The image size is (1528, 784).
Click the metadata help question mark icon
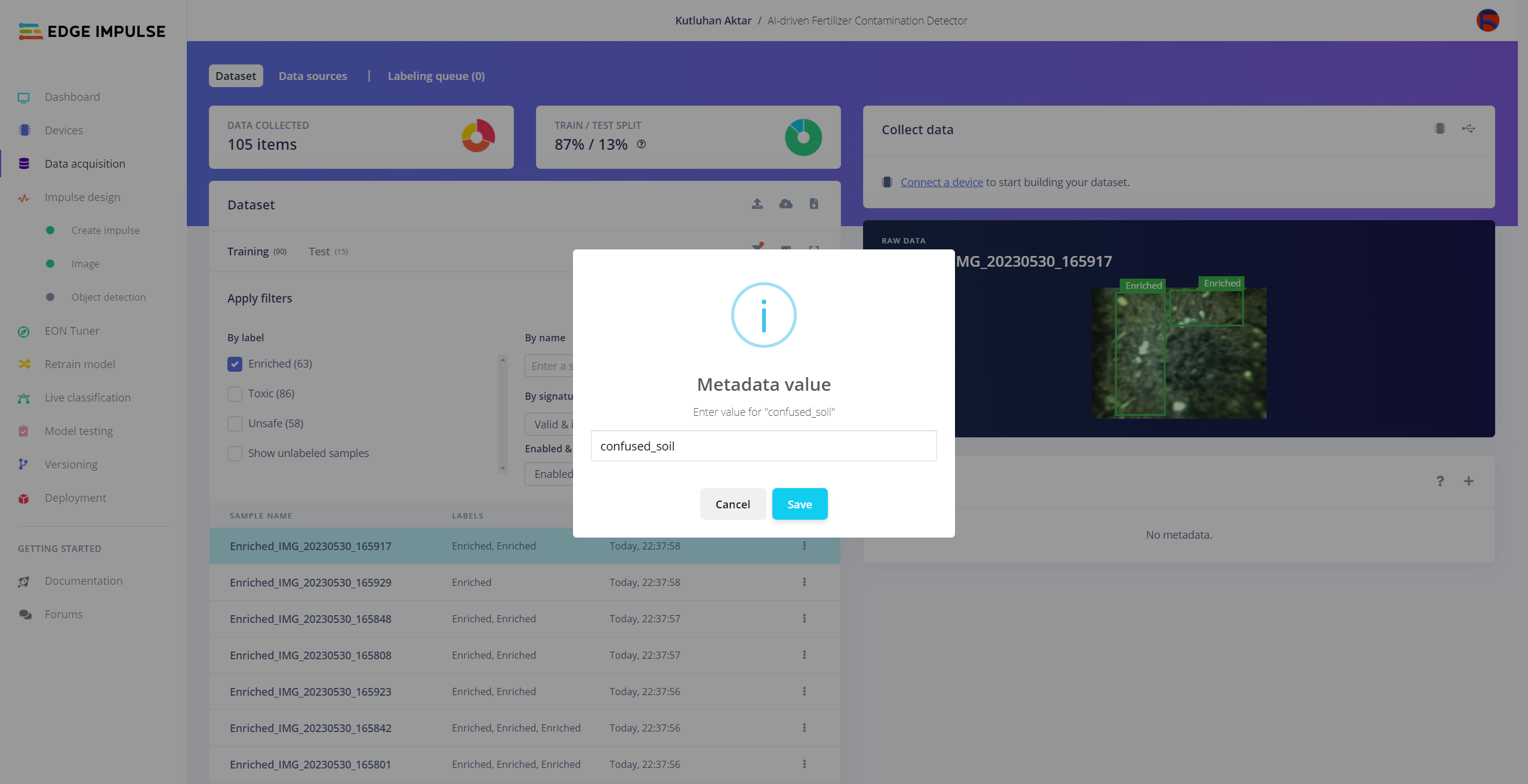pyautogui.click(x=1440, y=481)
